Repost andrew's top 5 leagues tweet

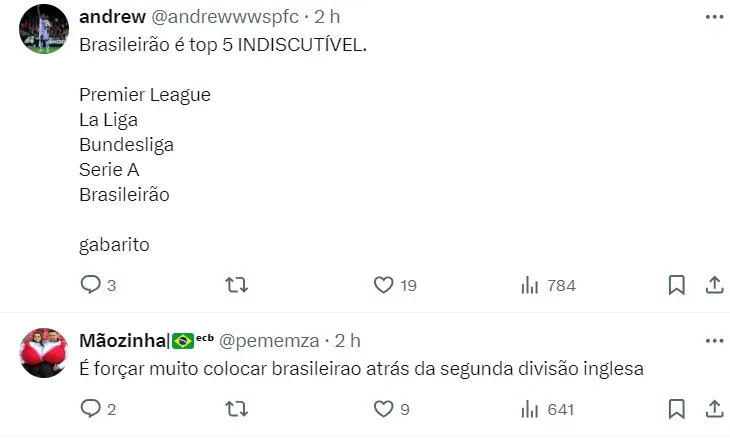[x=237, y=285]
